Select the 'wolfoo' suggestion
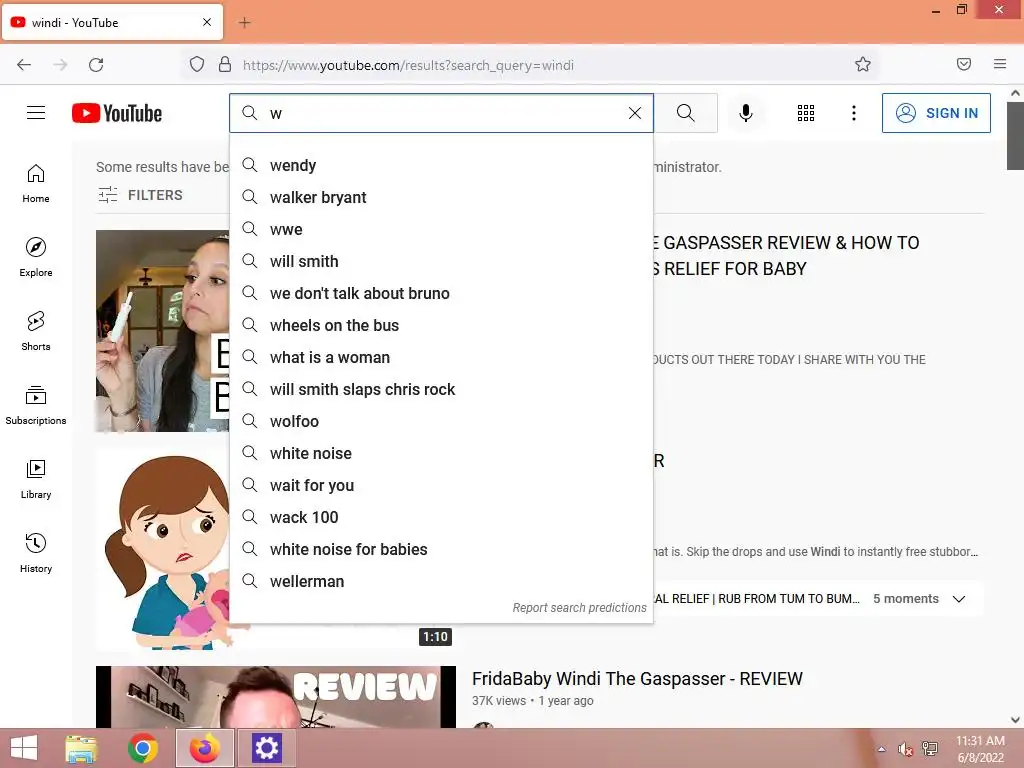 pos(441,421)
